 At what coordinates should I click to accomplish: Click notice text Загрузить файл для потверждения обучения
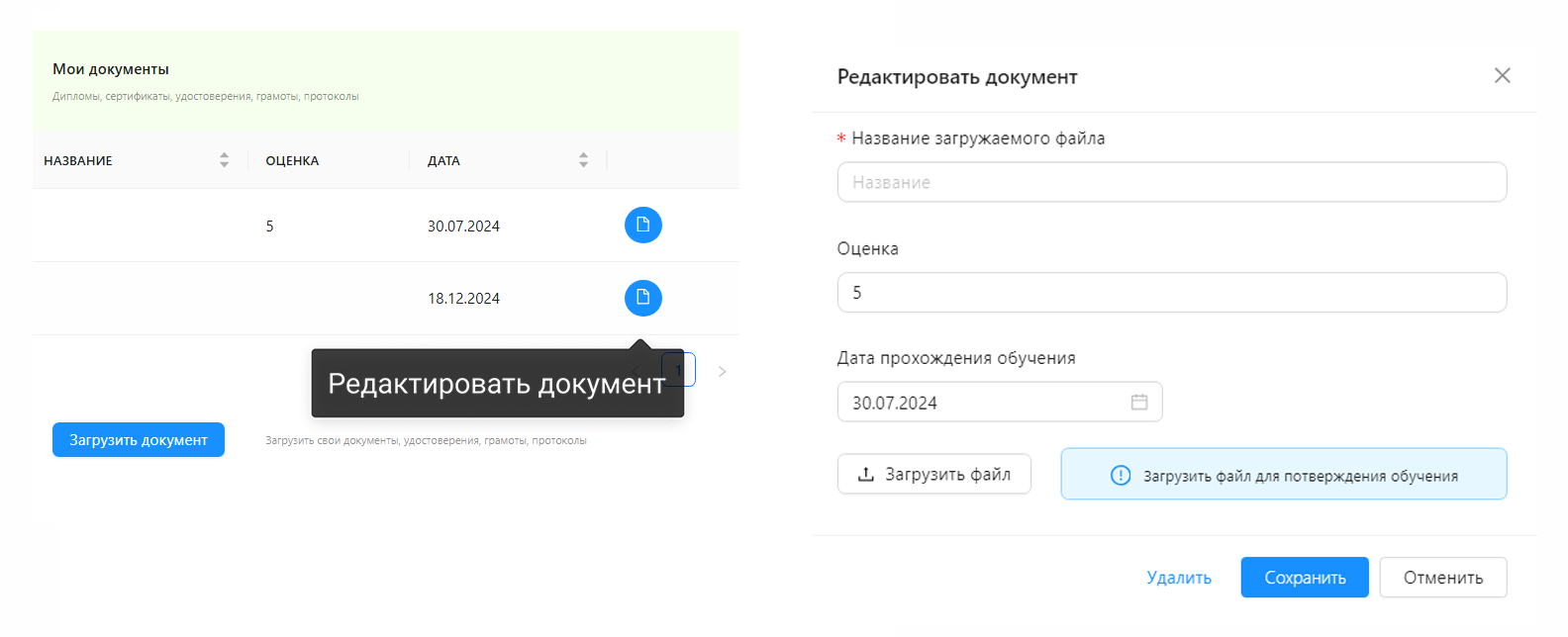click(x=1301, y=477)
